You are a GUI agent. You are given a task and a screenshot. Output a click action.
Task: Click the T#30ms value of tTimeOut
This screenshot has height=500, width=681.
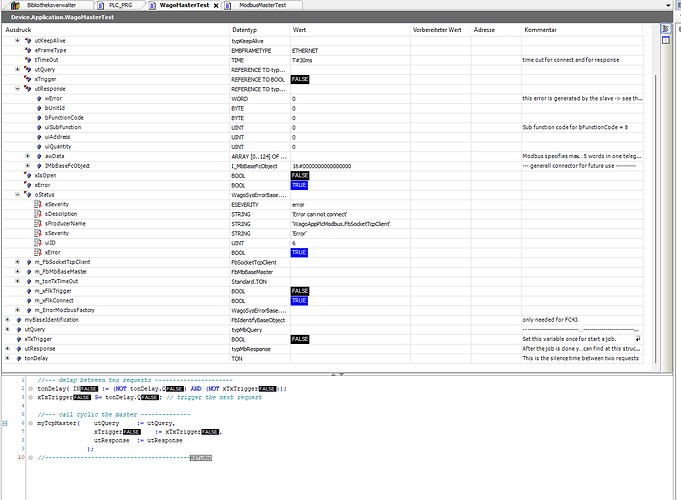click(302, 60)
